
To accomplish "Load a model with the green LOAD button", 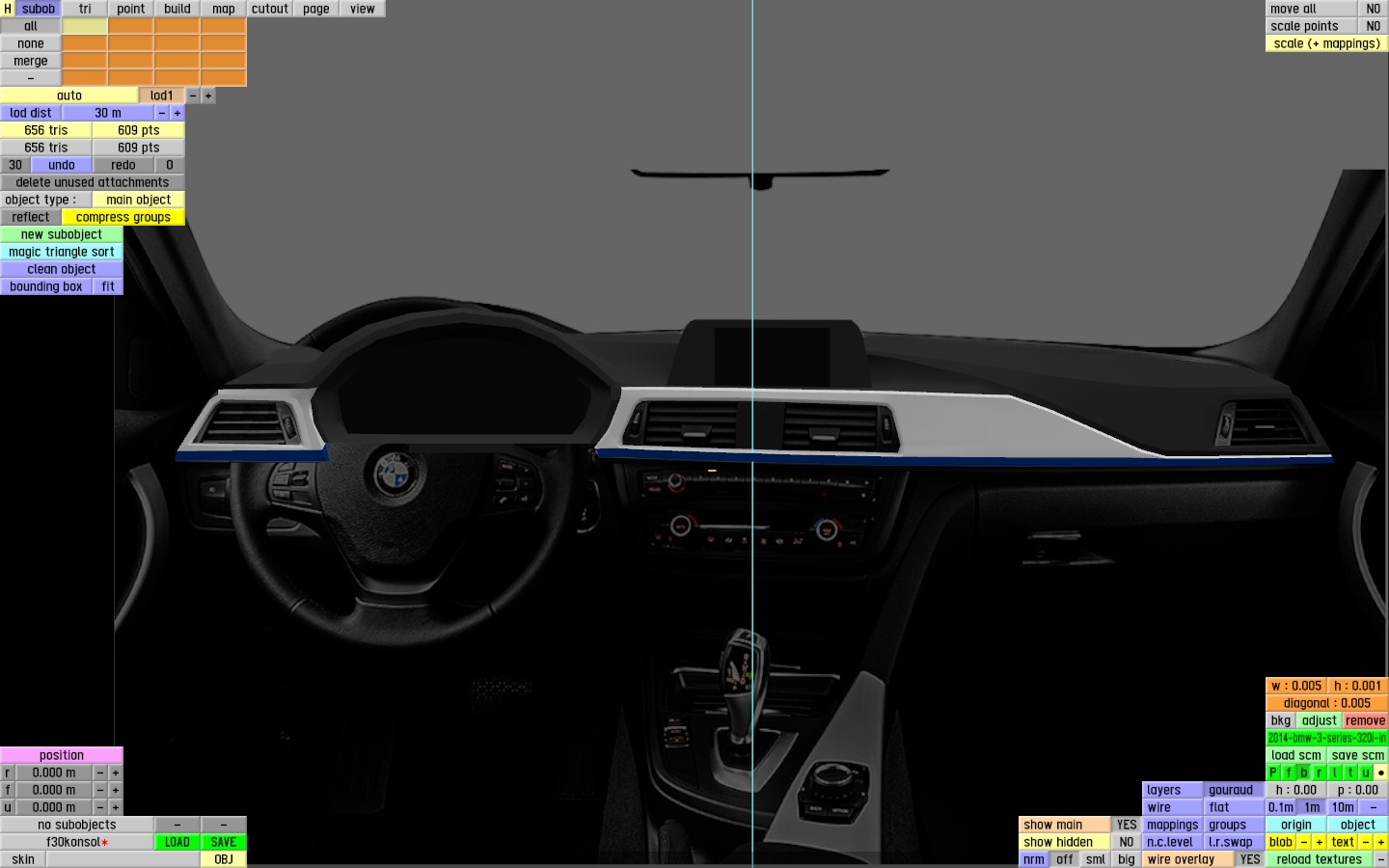I will [x=177, y=842].
